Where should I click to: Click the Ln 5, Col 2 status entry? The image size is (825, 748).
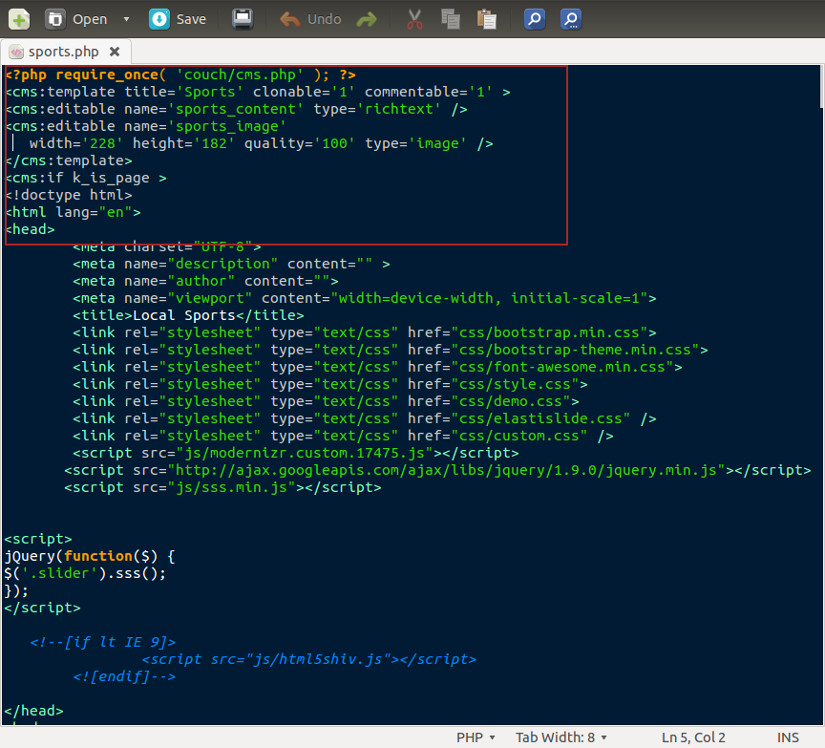(x=693, y=737)
